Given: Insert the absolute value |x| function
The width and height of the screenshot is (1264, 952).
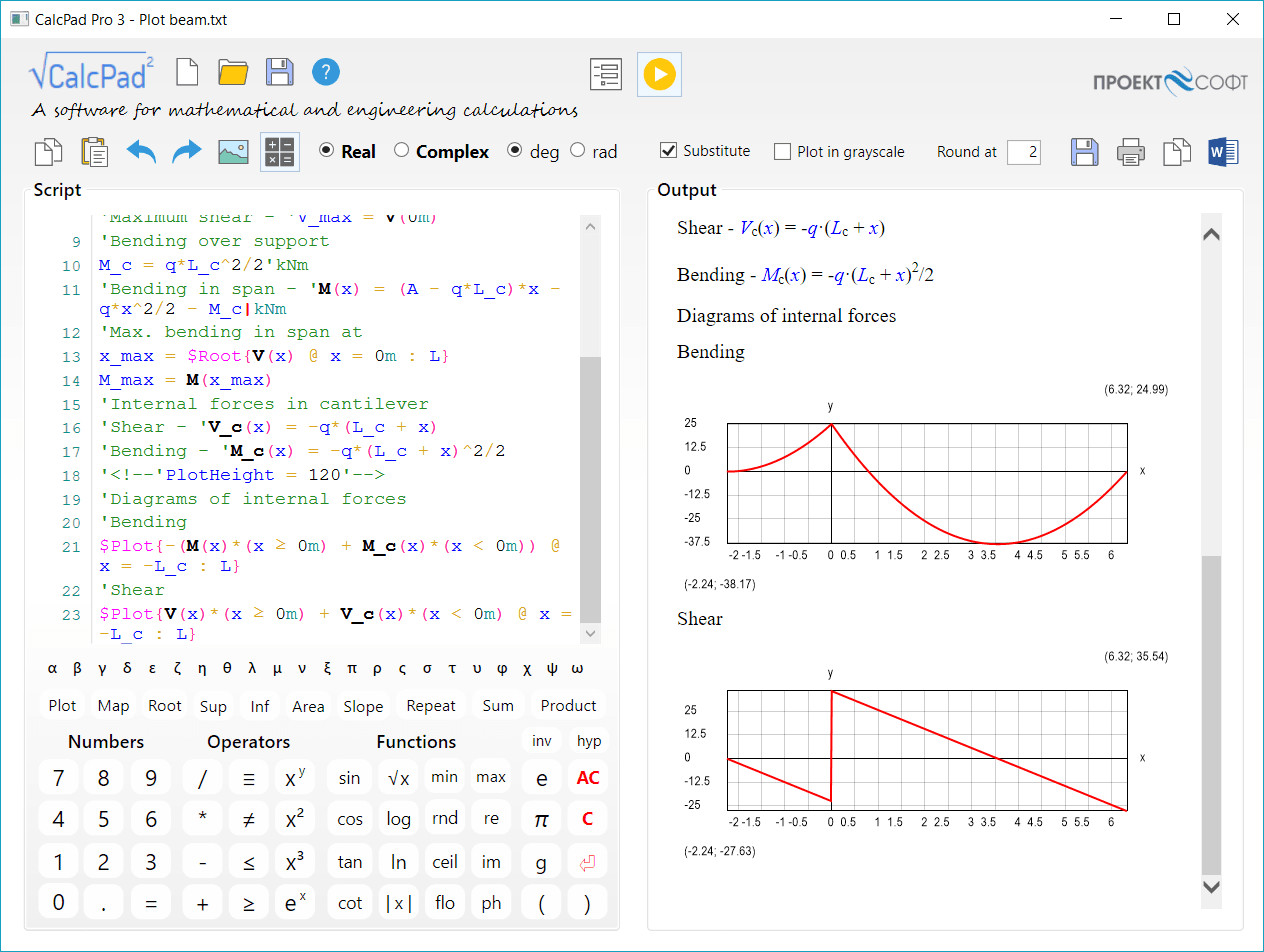Looking at the screenshot, I should point(398,903).
